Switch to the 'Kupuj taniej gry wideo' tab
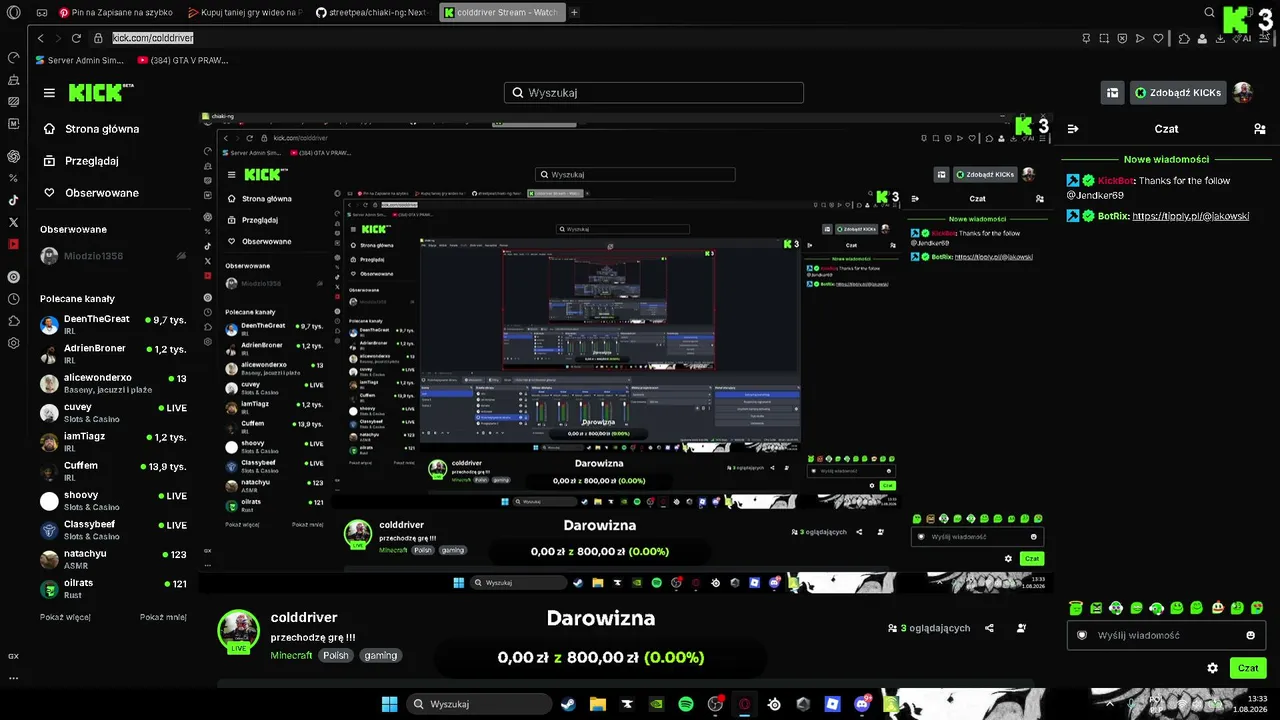 [x=246, y=13]
